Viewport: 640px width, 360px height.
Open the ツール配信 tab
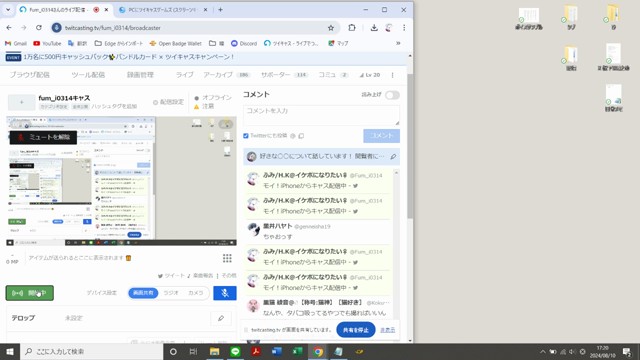pyautogui.click(x=88, y=75)
